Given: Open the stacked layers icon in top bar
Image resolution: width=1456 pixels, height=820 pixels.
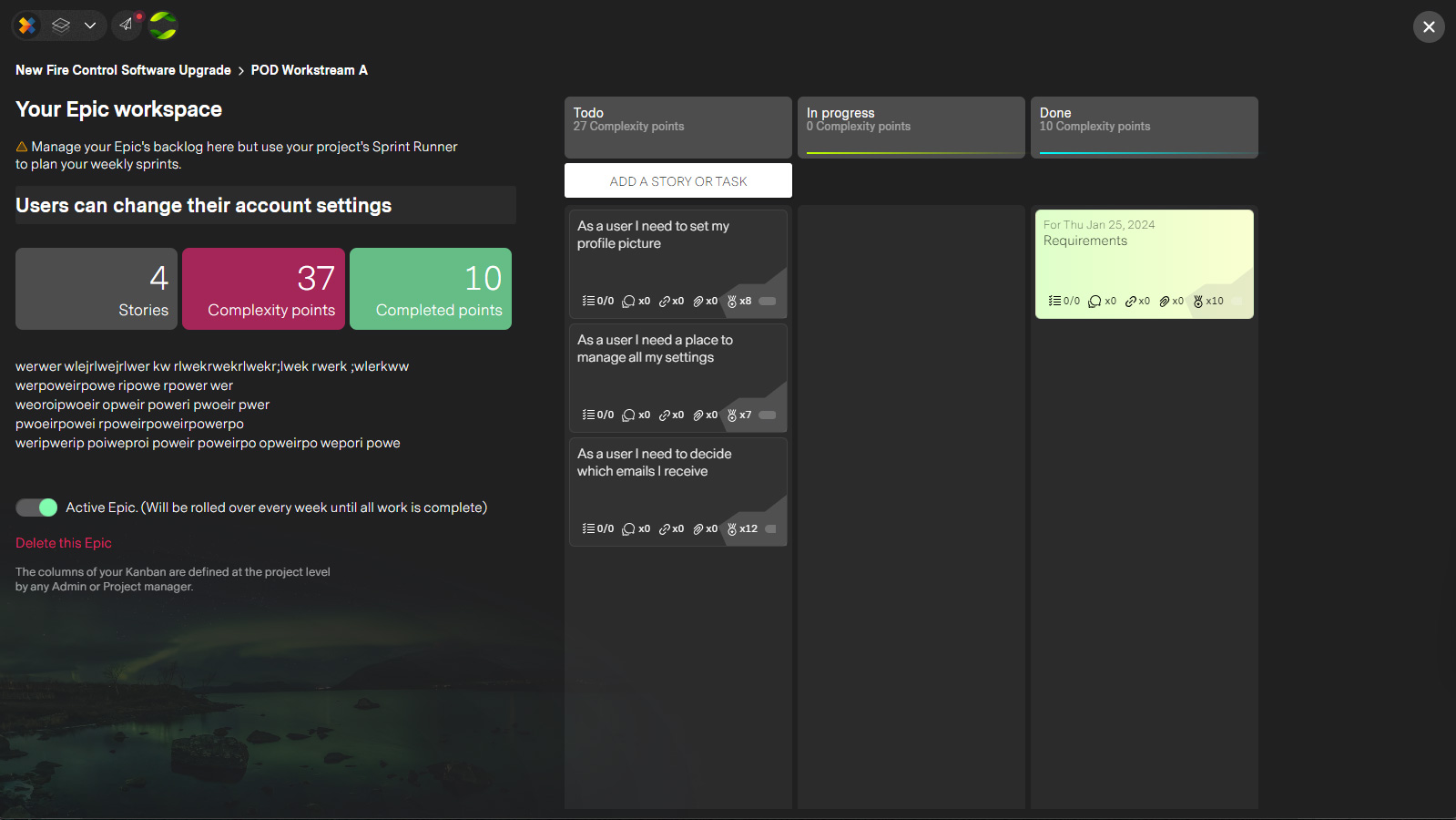Looking at the screenshot, I should click(x=61, y=26).
